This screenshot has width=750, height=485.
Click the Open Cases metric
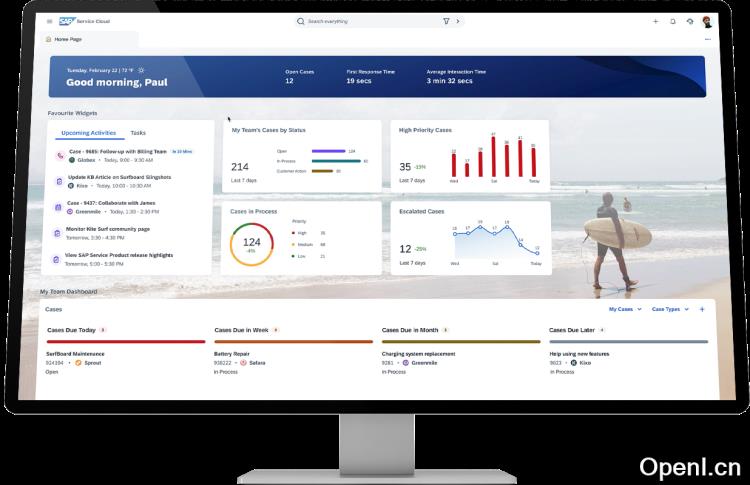click(x=299, y=77)
